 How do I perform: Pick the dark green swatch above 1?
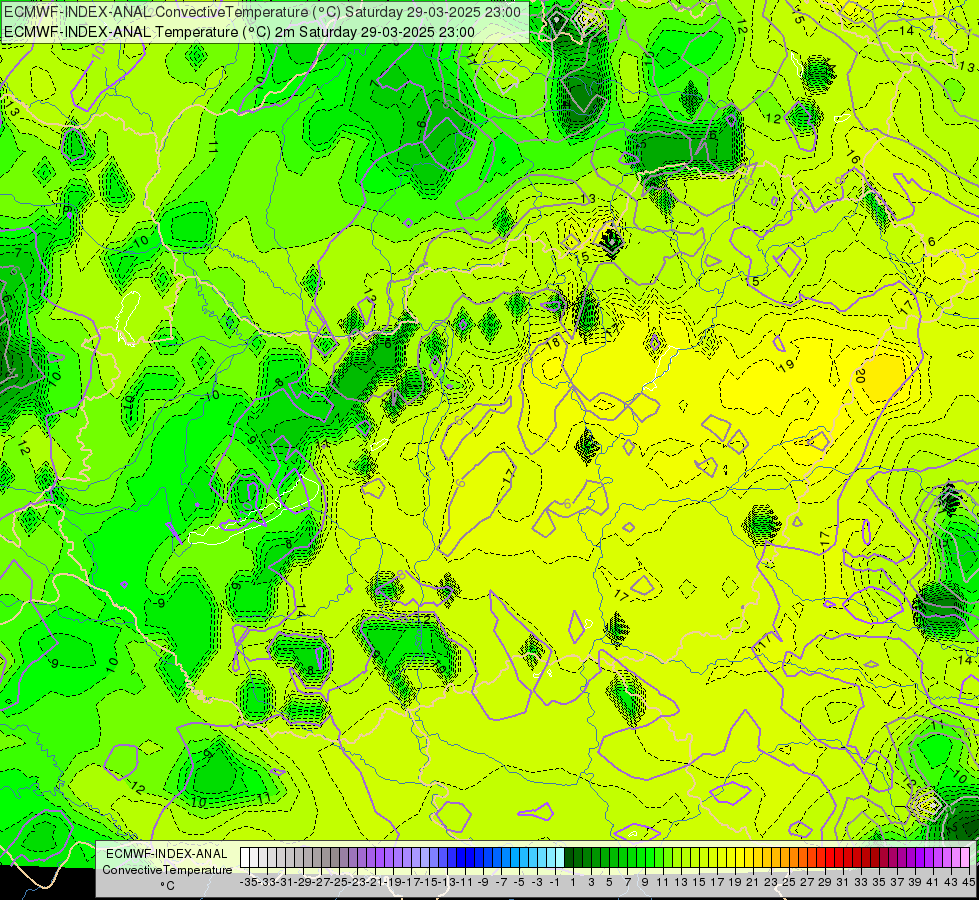click(x=569, y=858)
